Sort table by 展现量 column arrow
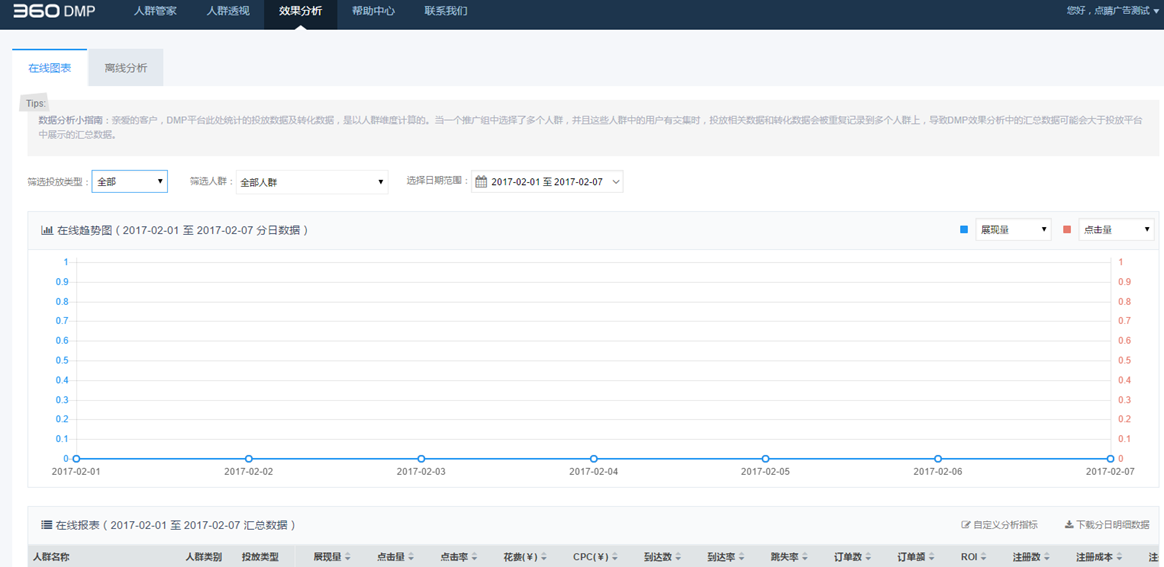The height and width of the screenshot is (567, 1164). (x=347, y=557)
